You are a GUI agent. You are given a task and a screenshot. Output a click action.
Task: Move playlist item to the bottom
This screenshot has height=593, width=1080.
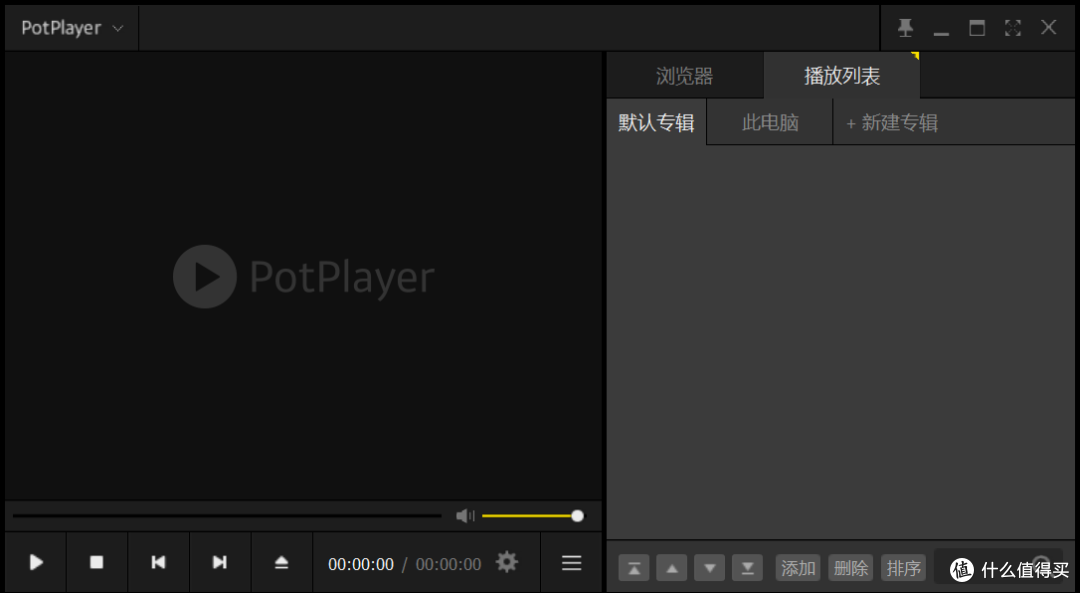(747, 568)
